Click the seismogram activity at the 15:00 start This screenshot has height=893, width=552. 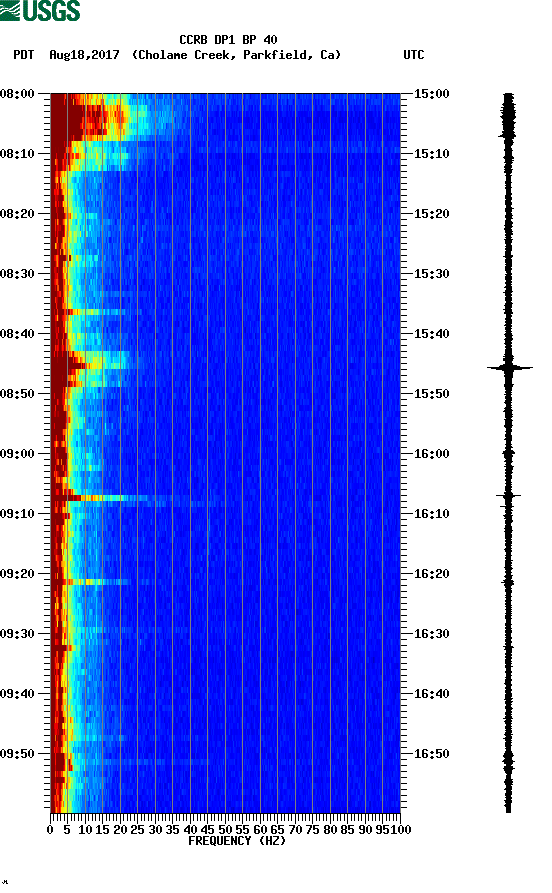point(508,117)
